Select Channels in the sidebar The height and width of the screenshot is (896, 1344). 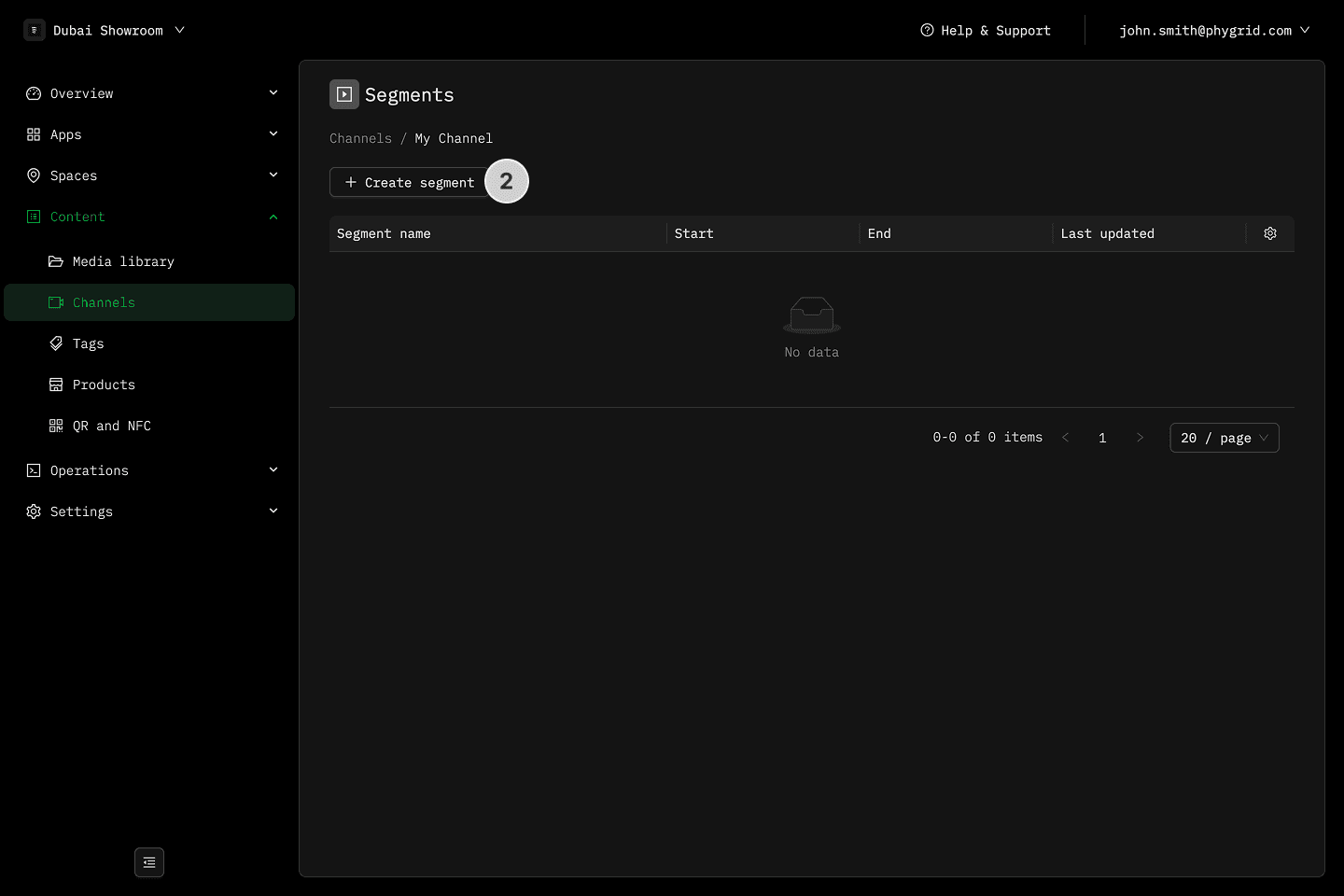(x=149, y=302)
